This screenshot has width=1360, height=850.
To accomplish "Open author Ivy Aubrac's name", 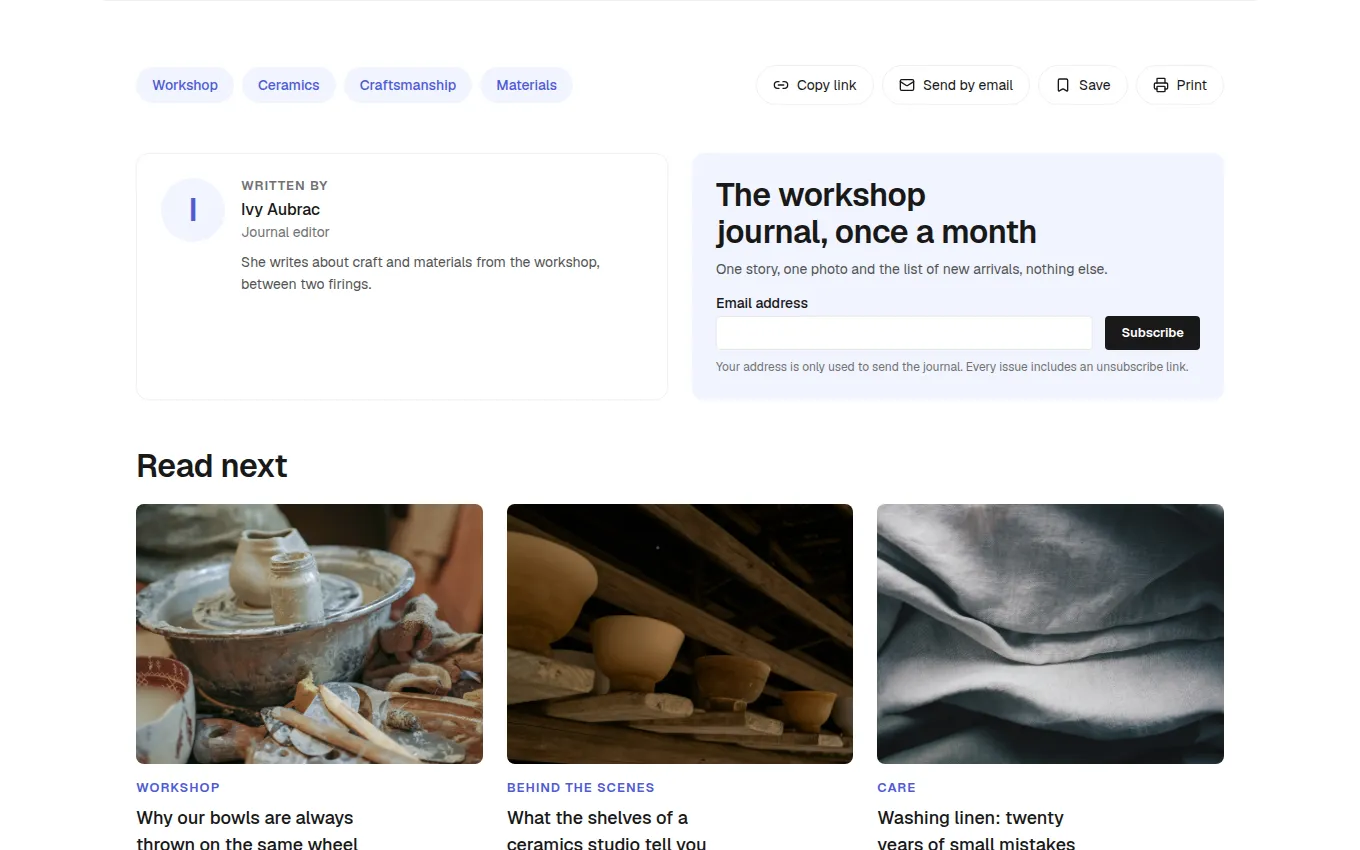I will (281, 209).
